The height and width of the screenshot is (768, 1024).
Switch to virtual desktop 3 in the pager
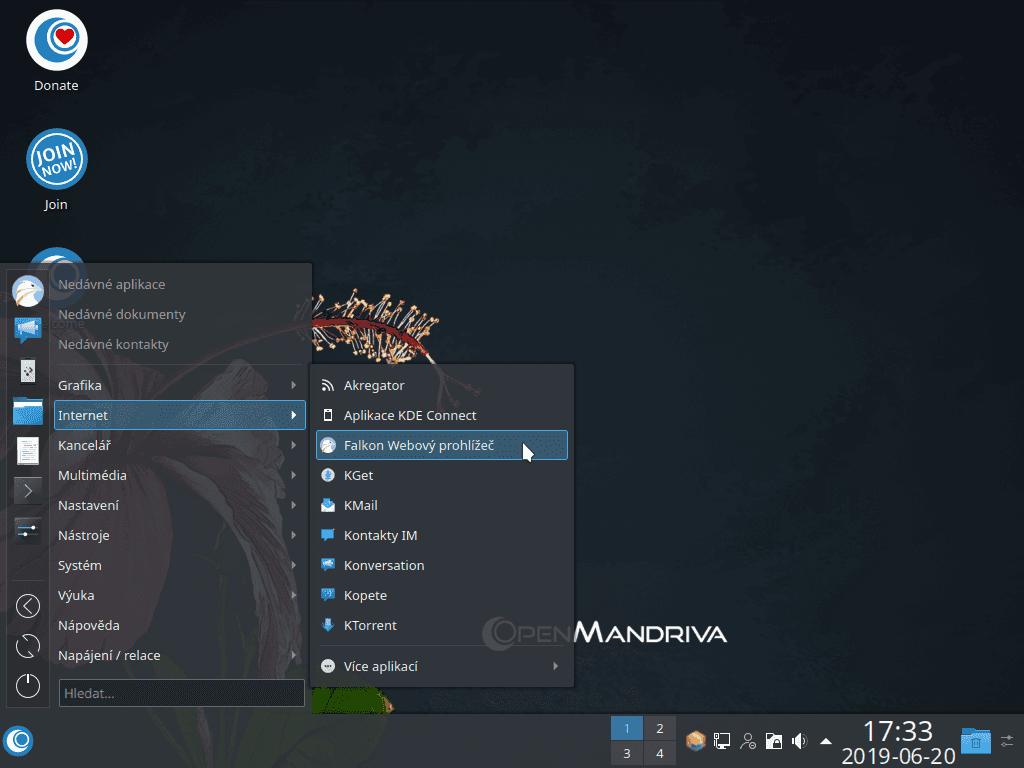[627, 753]
